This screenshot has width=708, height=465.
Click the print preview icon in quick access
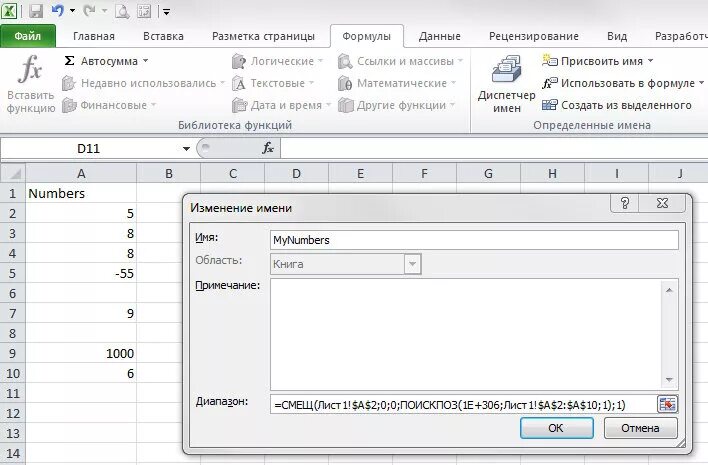122,11
